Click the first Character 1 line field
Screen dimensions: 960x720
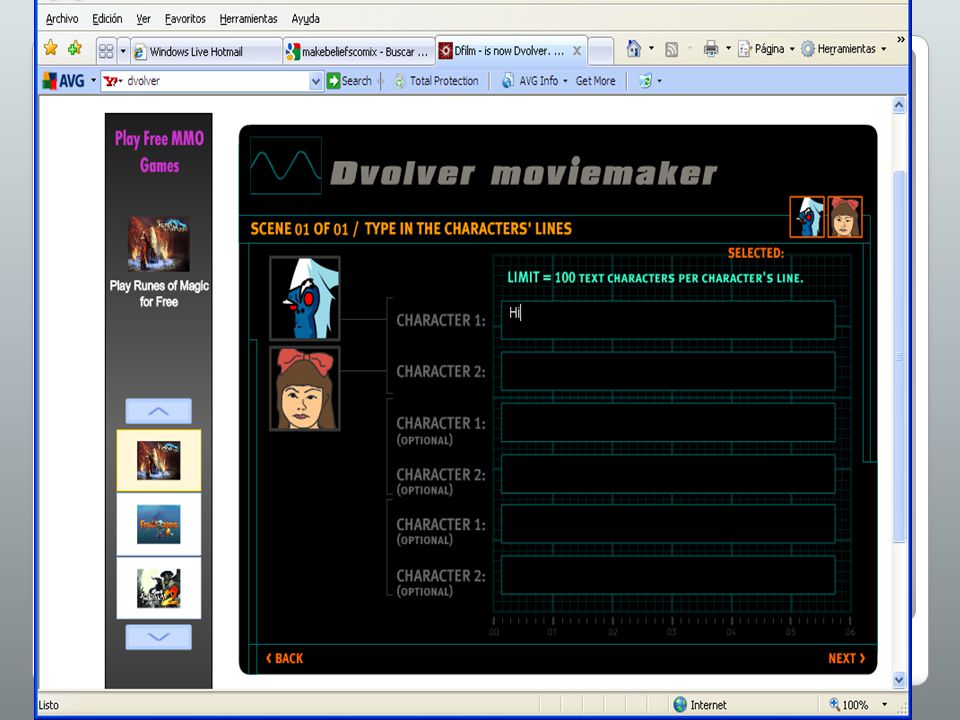coord(668,320)
